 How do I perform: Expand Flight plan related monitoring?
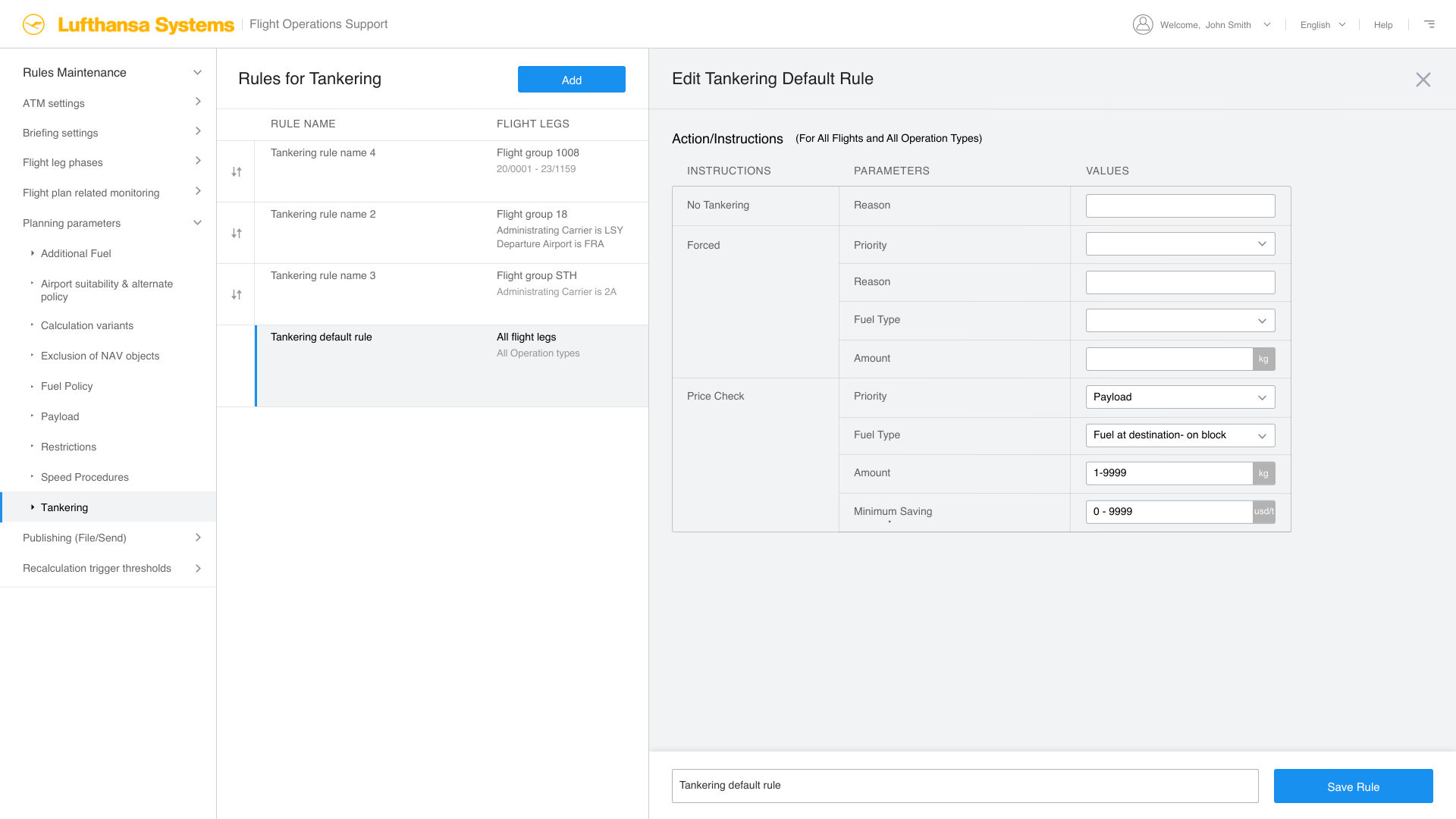198,191
